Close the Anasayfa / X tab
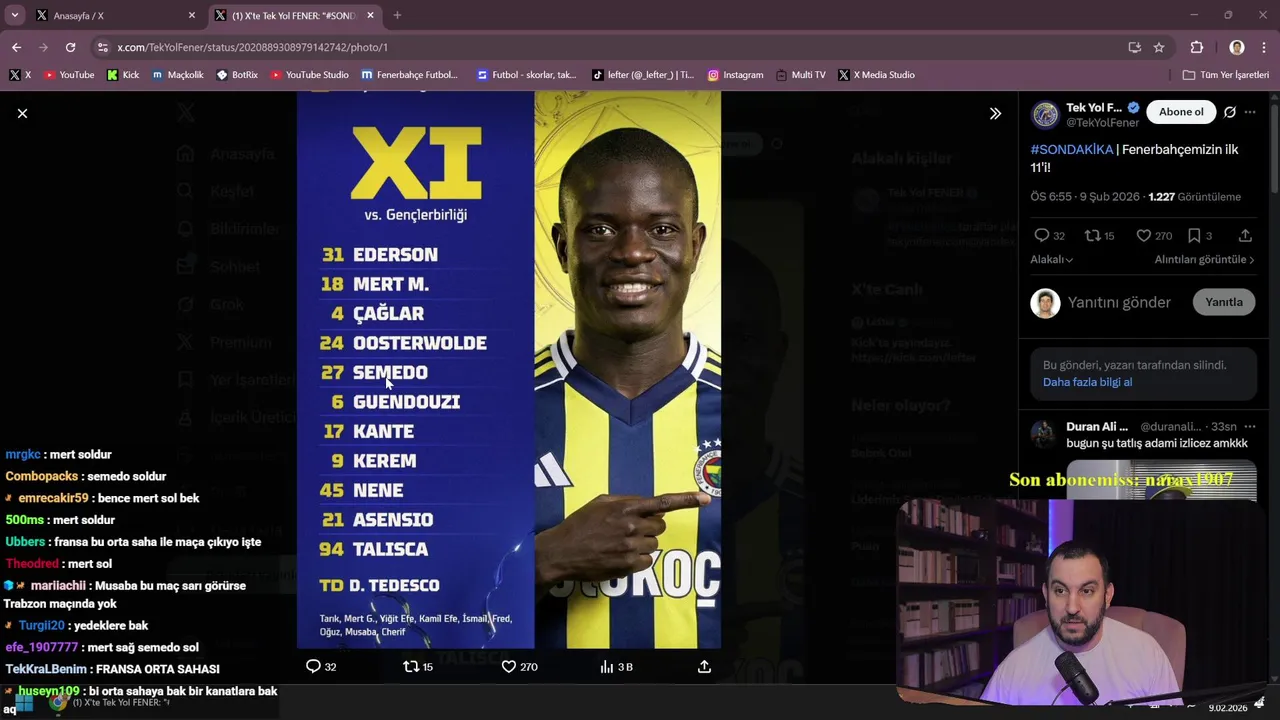Viewport: 1280px width, 720px height. [x=192, y=15]
